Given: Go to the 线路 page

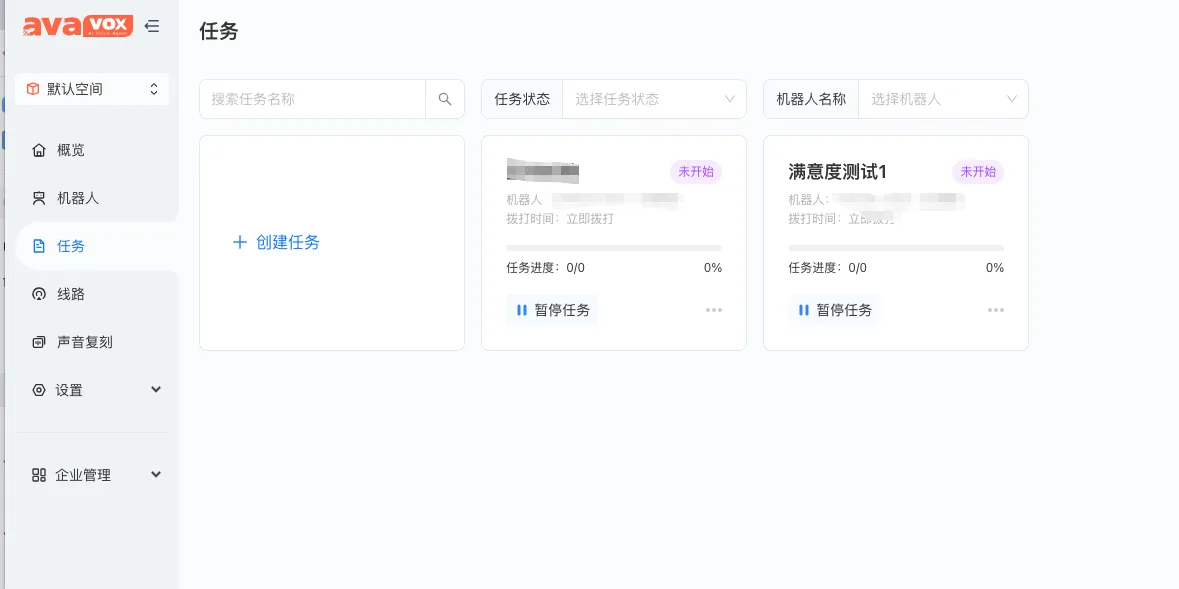Looking at the screenshot, I should pos(70,294).
